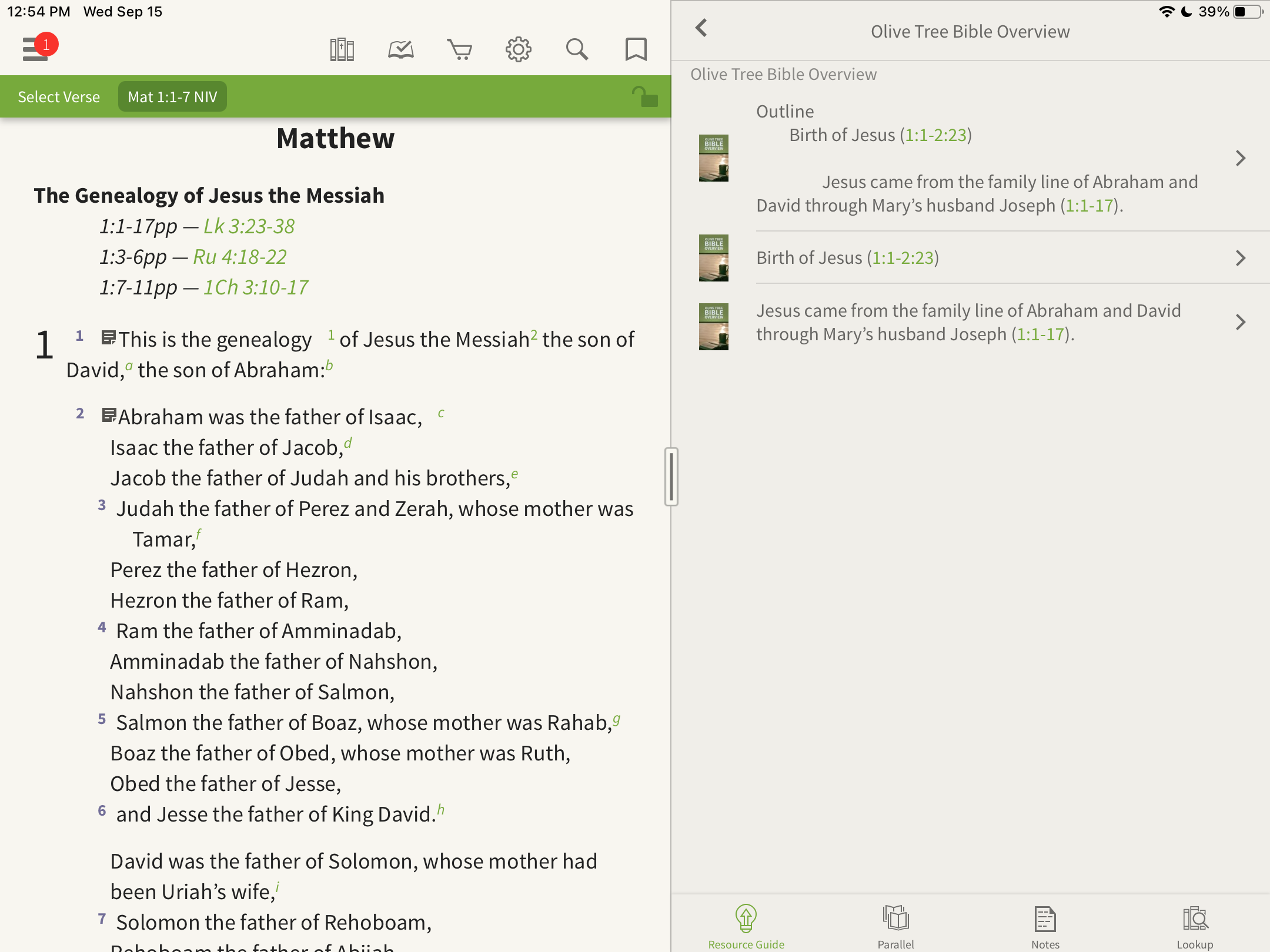
Task: Open 1:1-2:23 link in second entry
Action: point(903,258)
